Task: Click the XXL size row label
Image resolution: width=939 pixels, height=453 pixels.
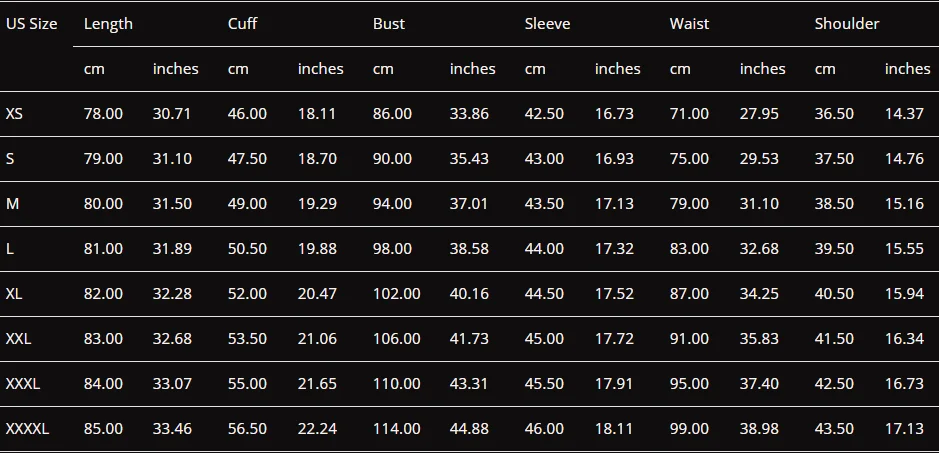Action: pos(19,339)
